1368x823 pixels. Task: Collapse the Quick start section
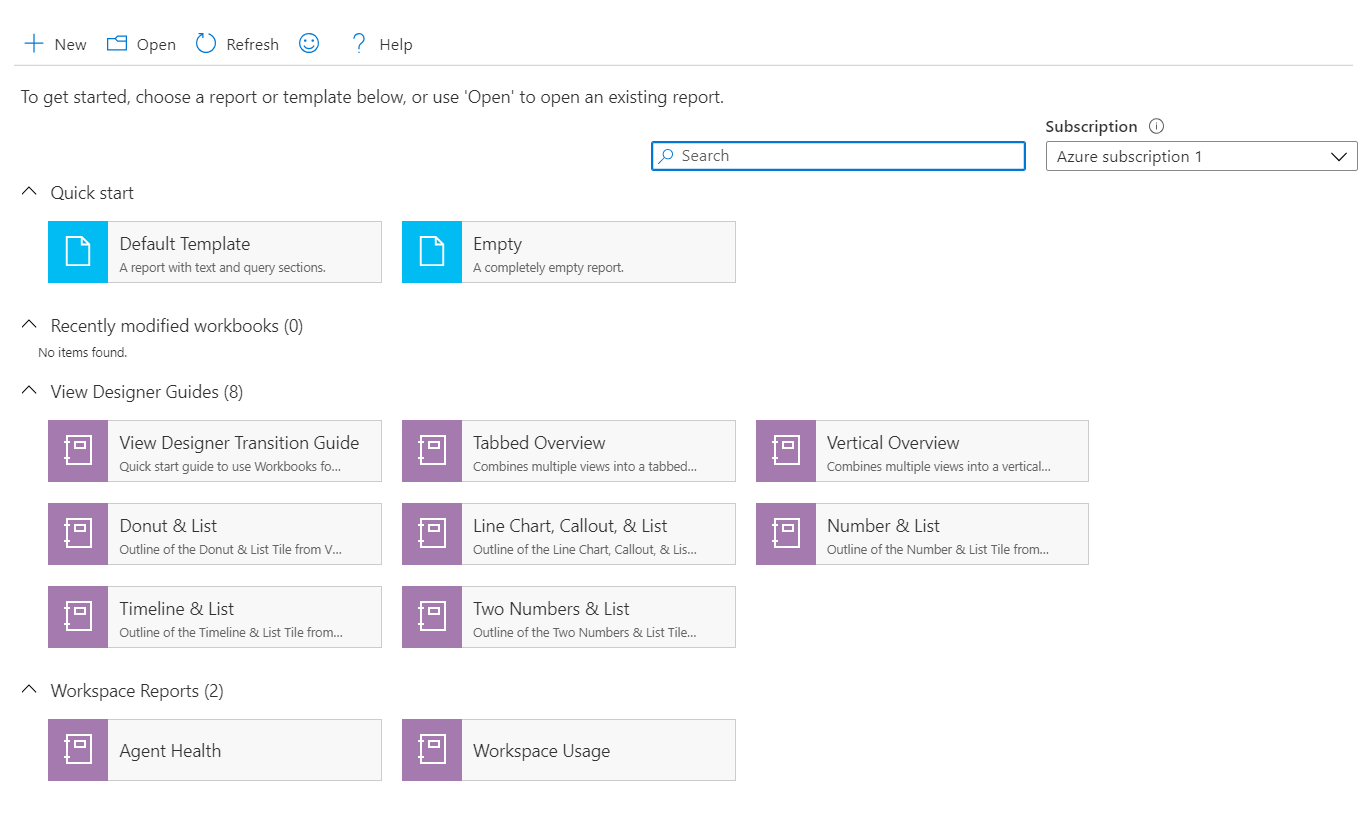click(29, 190)
